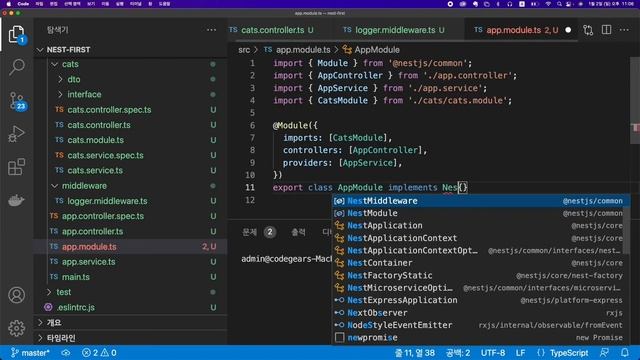Select NestExpressApplication interface suggestion
Screen dimensions: 640x360
pyautogui.click(x=478, y=300)
